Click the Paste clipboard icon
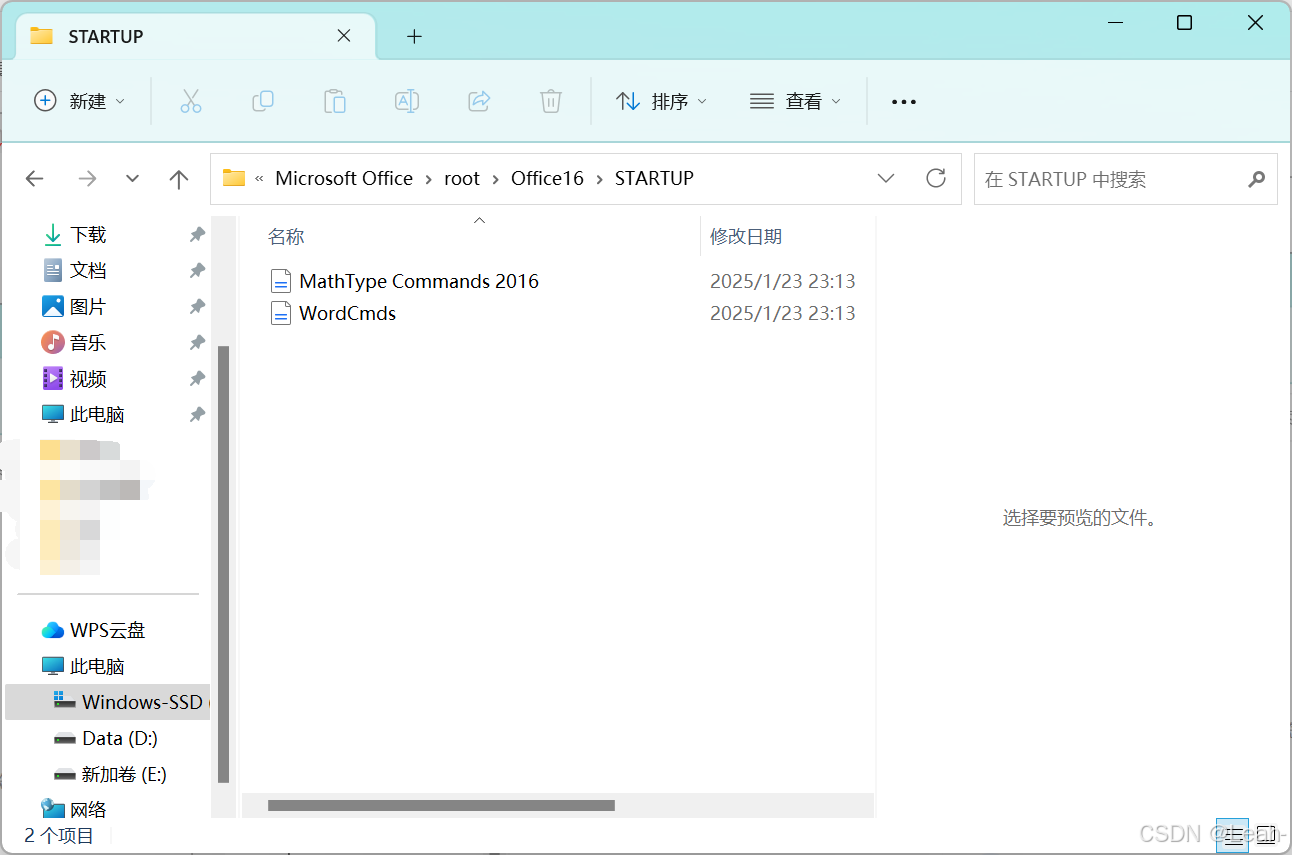This screenshot has width=1292, height=855. tap(335, 101)
